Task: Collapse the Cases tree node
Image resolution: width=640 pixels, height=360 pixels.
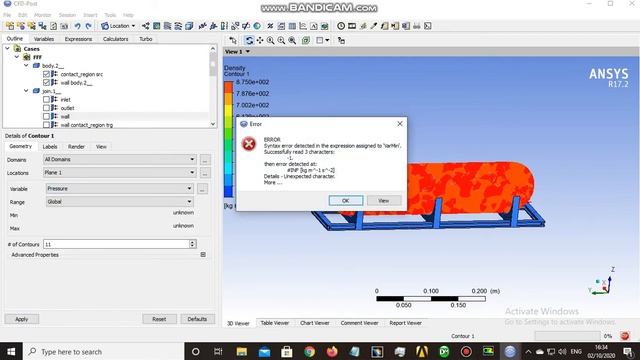Action: click(7, 49)
